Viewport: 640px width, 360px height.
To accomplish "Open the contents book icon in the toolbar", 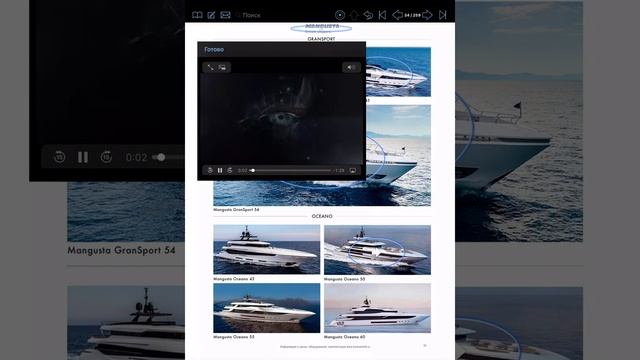I will [197, 15].
